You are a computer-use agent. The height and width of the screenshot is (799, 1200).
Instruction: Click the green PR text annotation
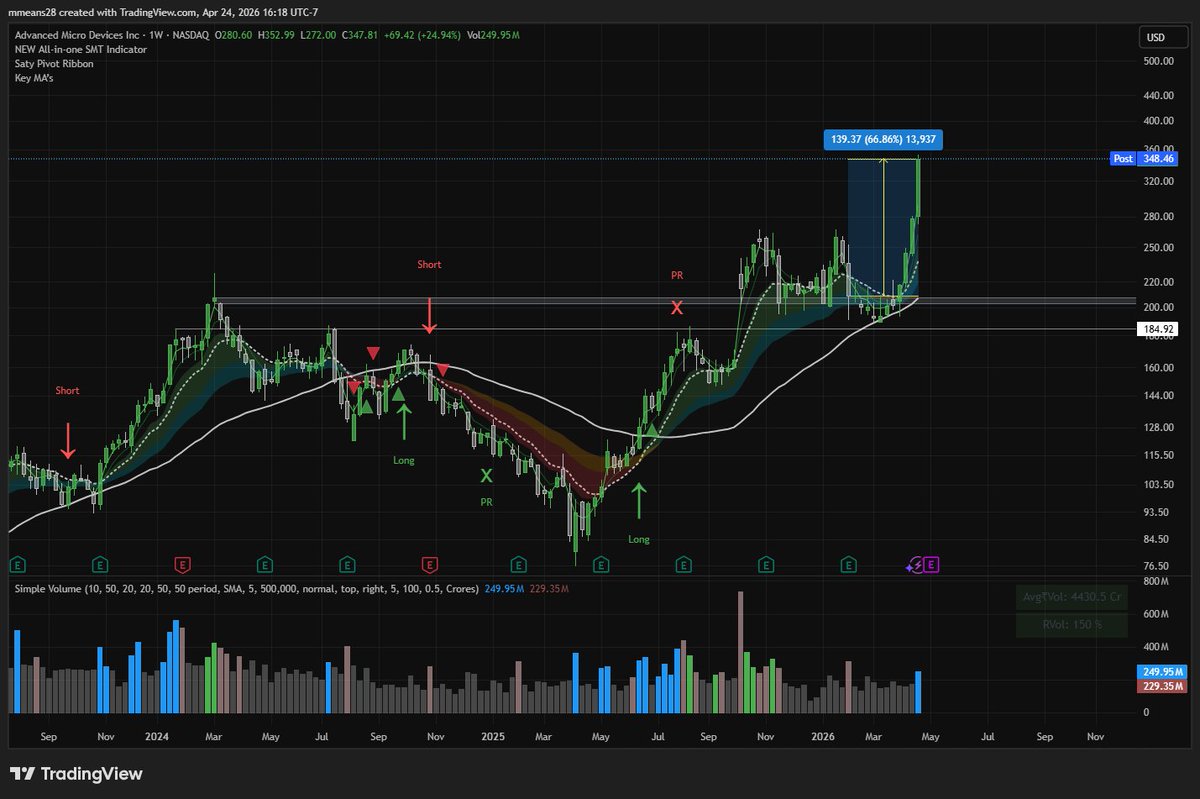pyautogui.click(x=486, y=500)
